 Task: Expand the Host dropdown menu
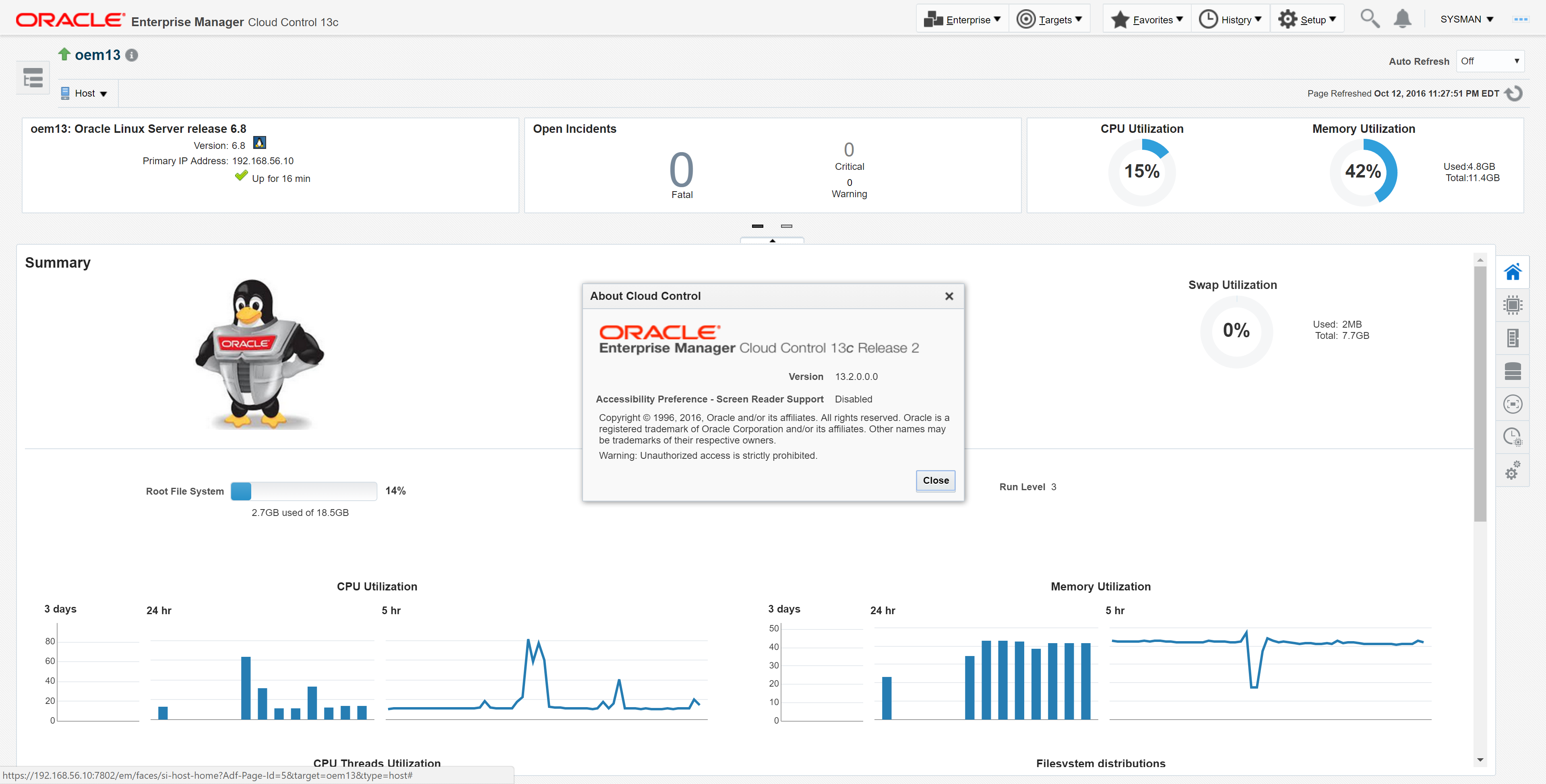tap(84, 94)
